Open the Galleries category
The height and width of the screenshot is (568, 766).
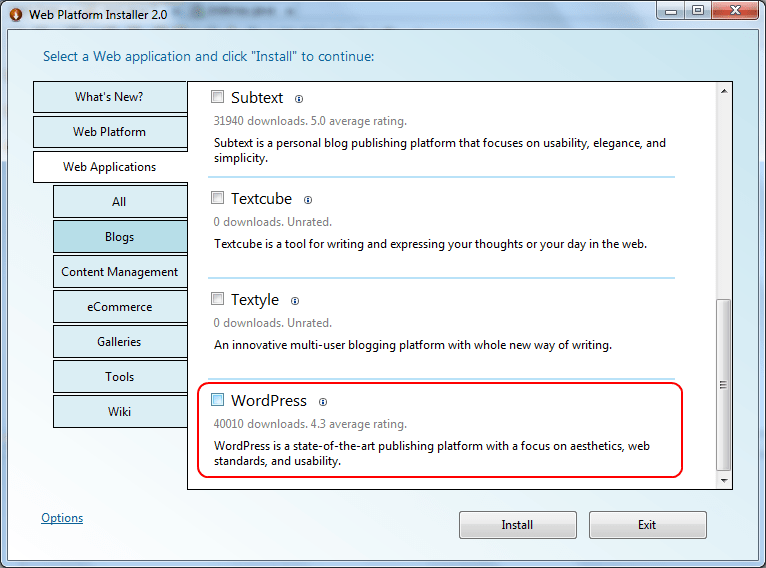pos(120,342)
